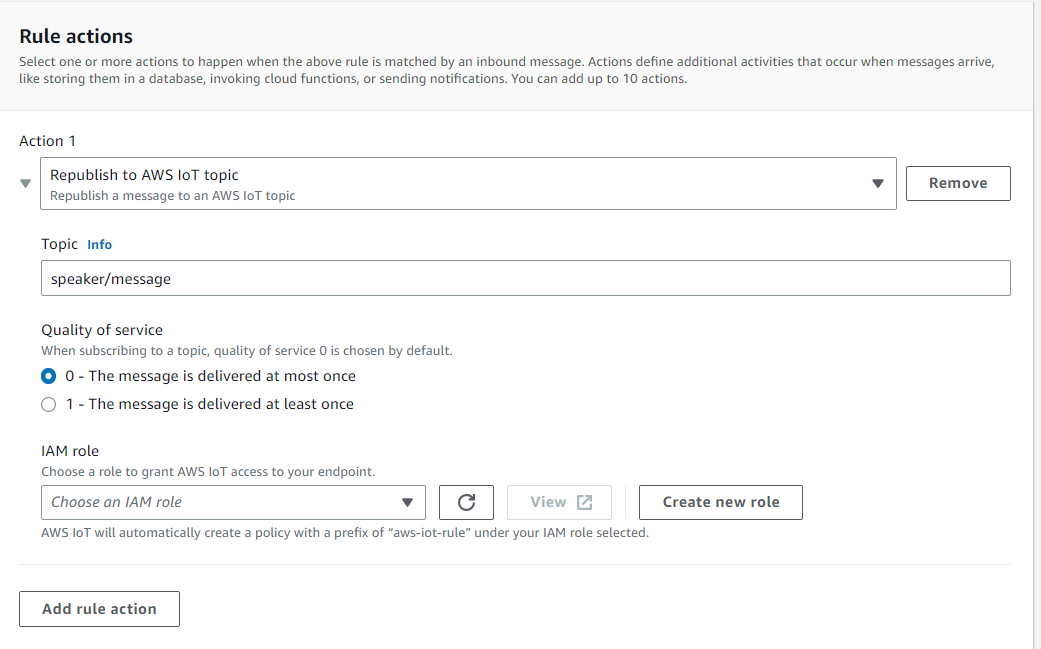Click the "Rule actions" section heading

pyautogui.click(x=76, y=36)
